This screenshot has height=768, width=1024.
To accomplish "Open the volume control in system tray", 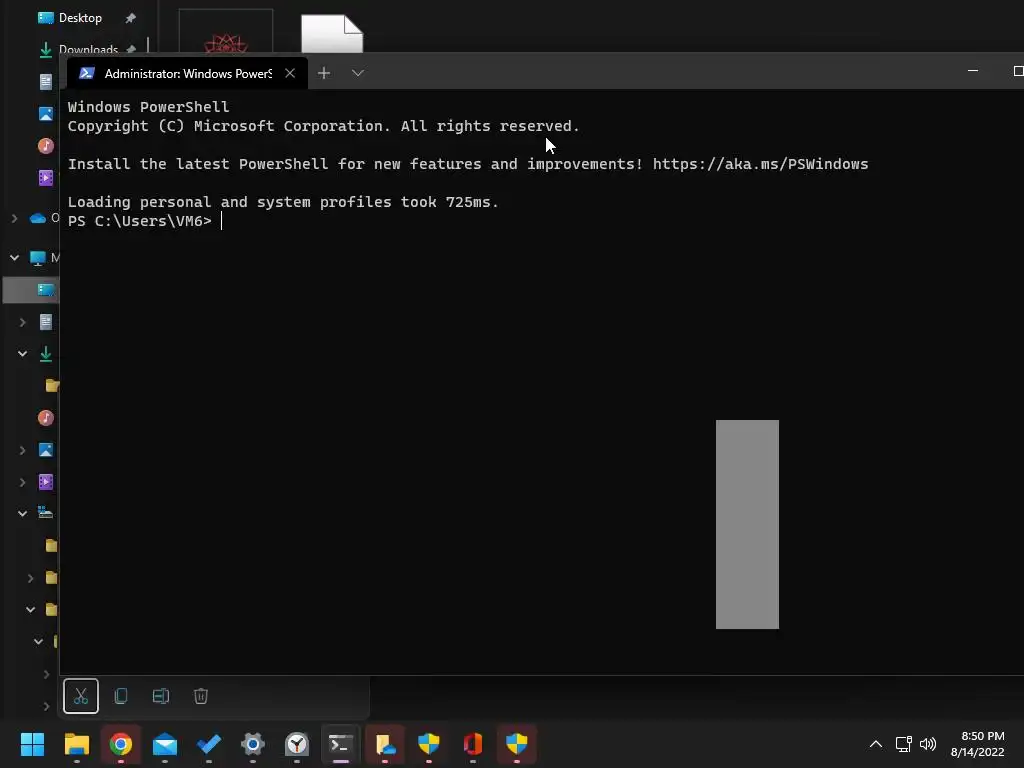I will [x=927, y=744].
